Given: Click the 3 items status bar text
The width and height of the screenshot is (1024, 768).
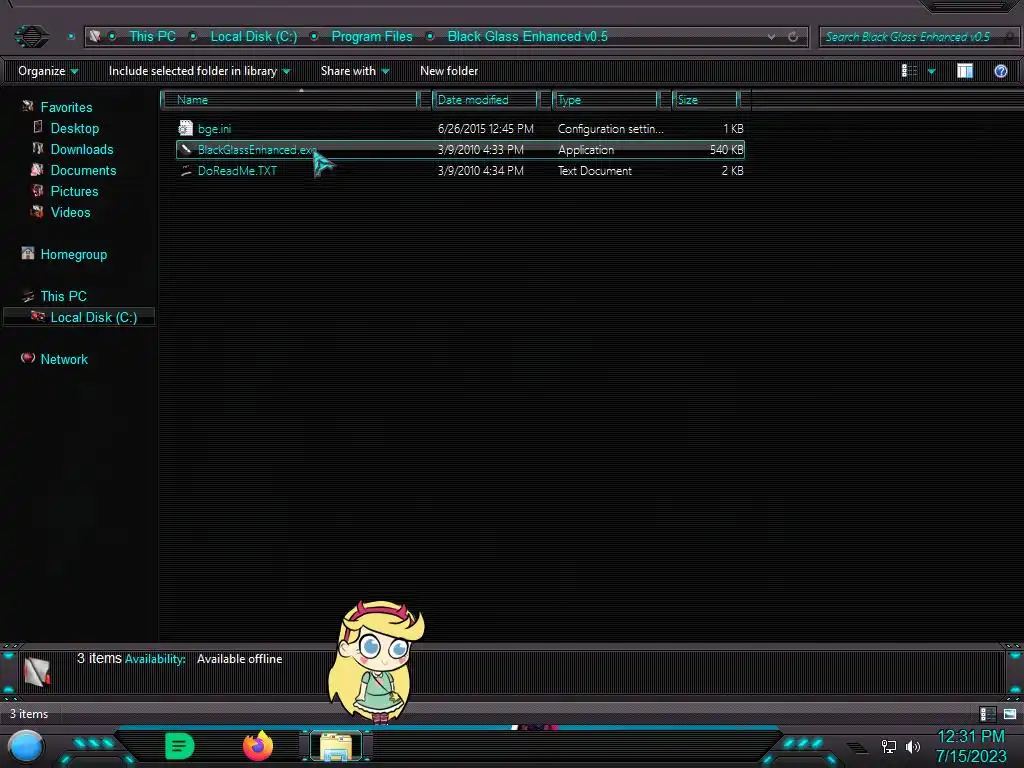Looking at the screenshot, I should [29, 714].
